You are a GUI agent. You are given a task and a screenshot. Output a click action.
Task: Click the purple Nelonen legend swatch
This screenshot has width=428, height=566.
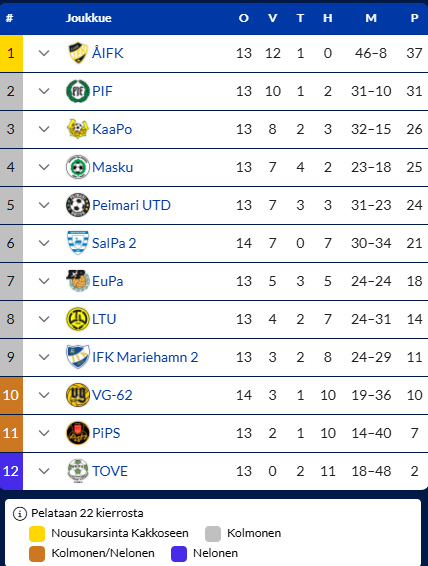(x=179, y=554)
